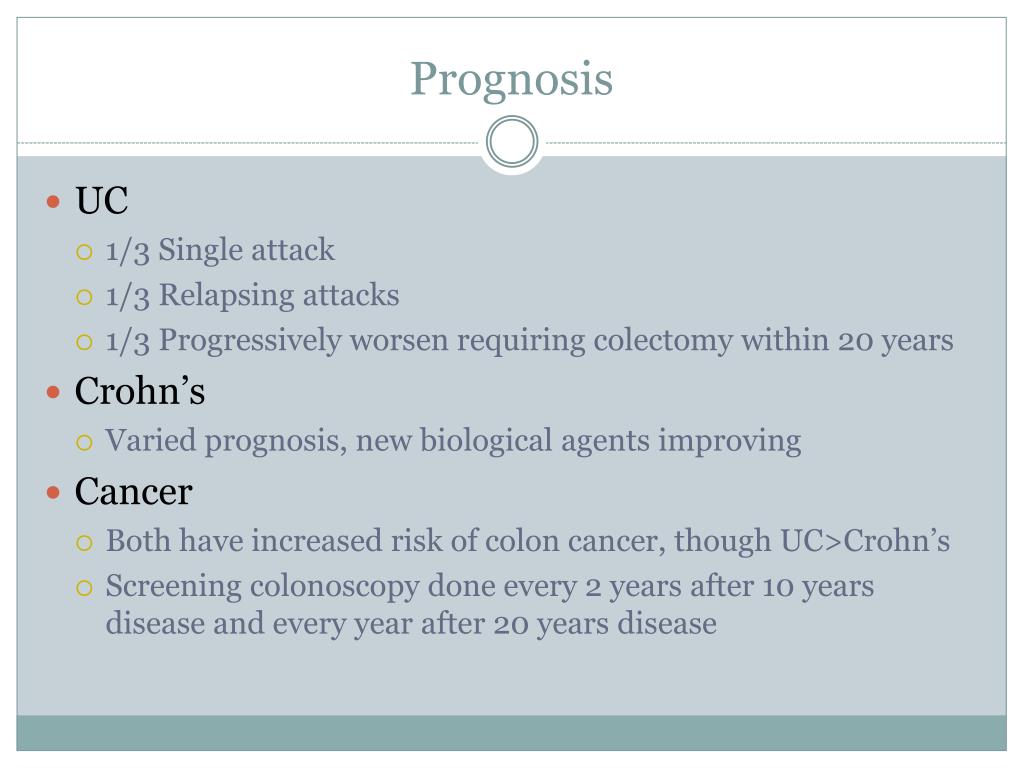Click the line about colectomy within 20 years
The image size is (1024, 768).
(529, 340)
